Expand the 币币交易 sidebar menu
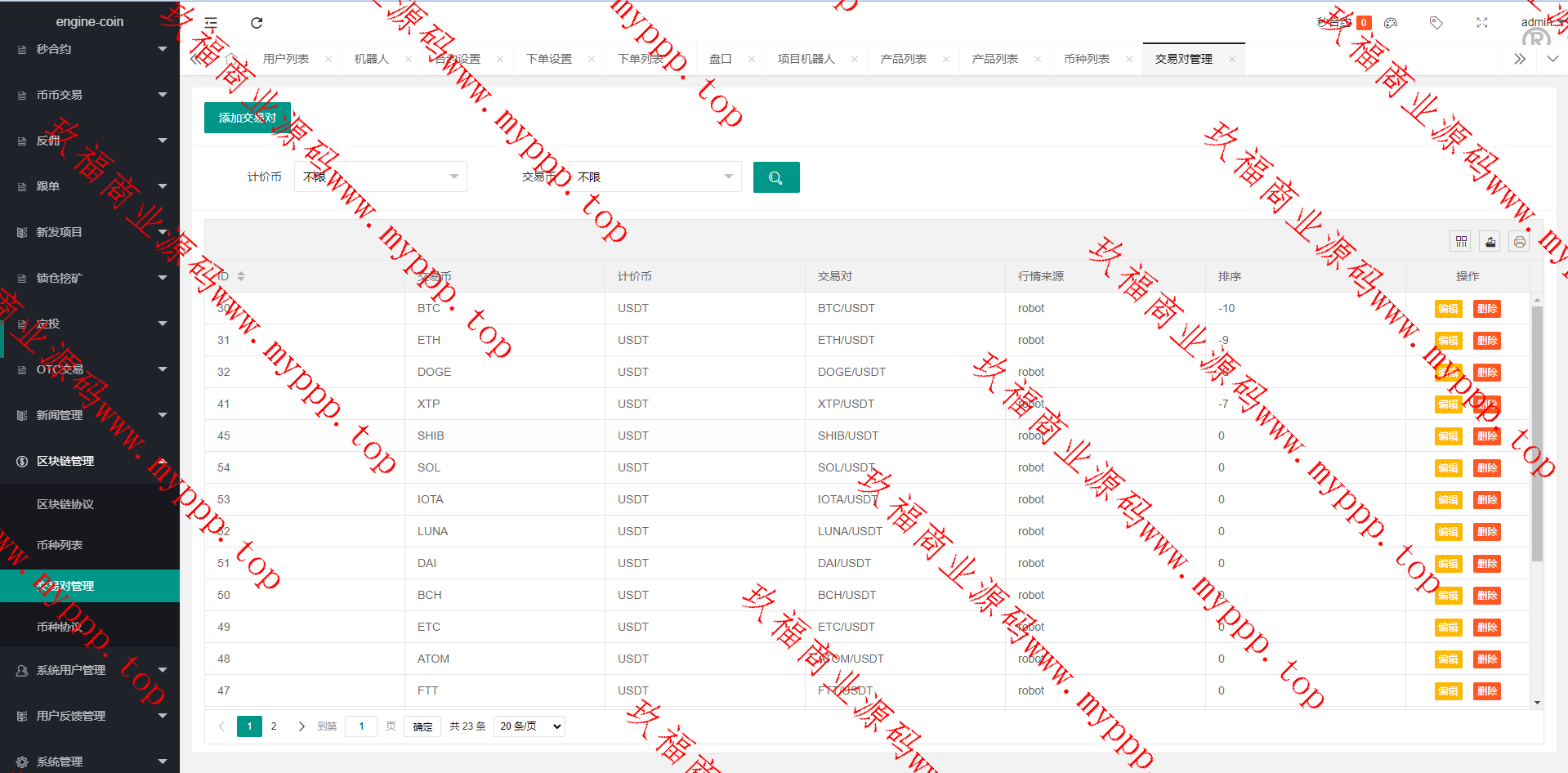The width and height of the screenshot is (1568, 773). (x=90, y=95)
